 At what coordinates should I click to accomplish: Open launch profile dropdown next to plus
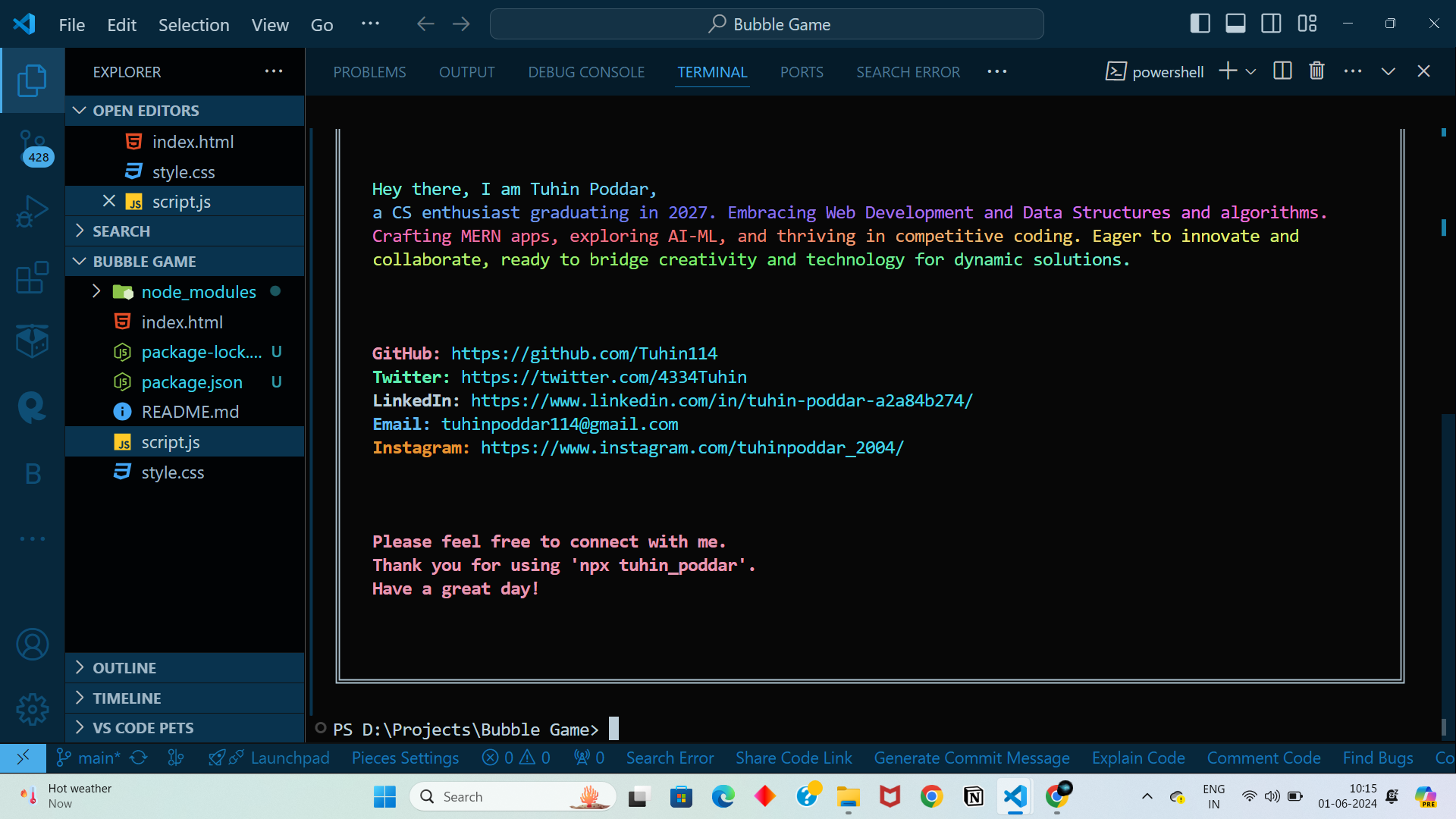coord(1250,71)
